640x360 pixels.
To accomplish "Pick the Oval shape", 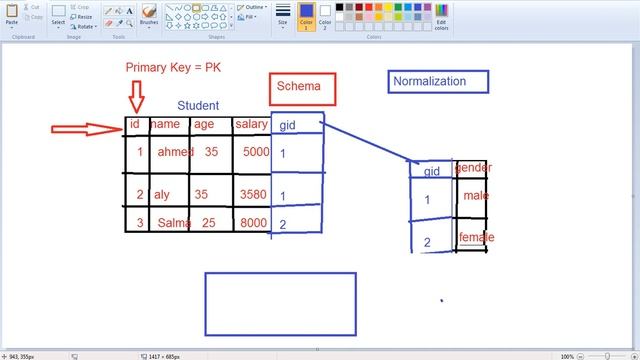I will 187,8.
